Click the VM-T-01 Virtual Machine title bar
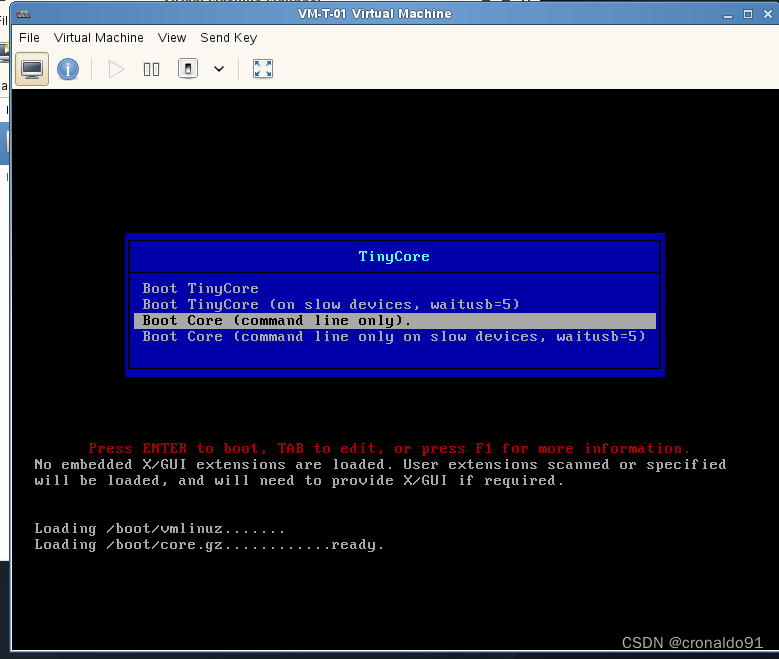This screenshot has height=659, width=779. 375,14
